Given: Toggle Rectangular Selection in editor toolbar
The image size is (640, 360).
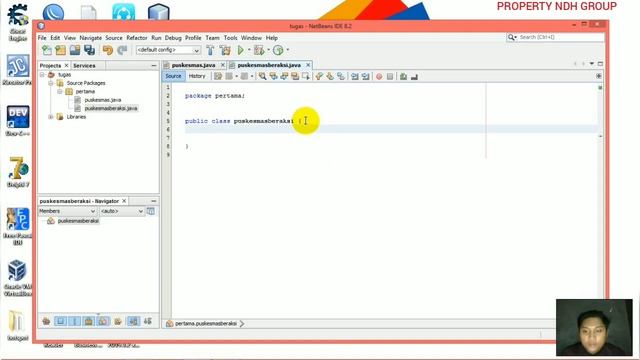Looking at the screenshot, I should point(306,76).
